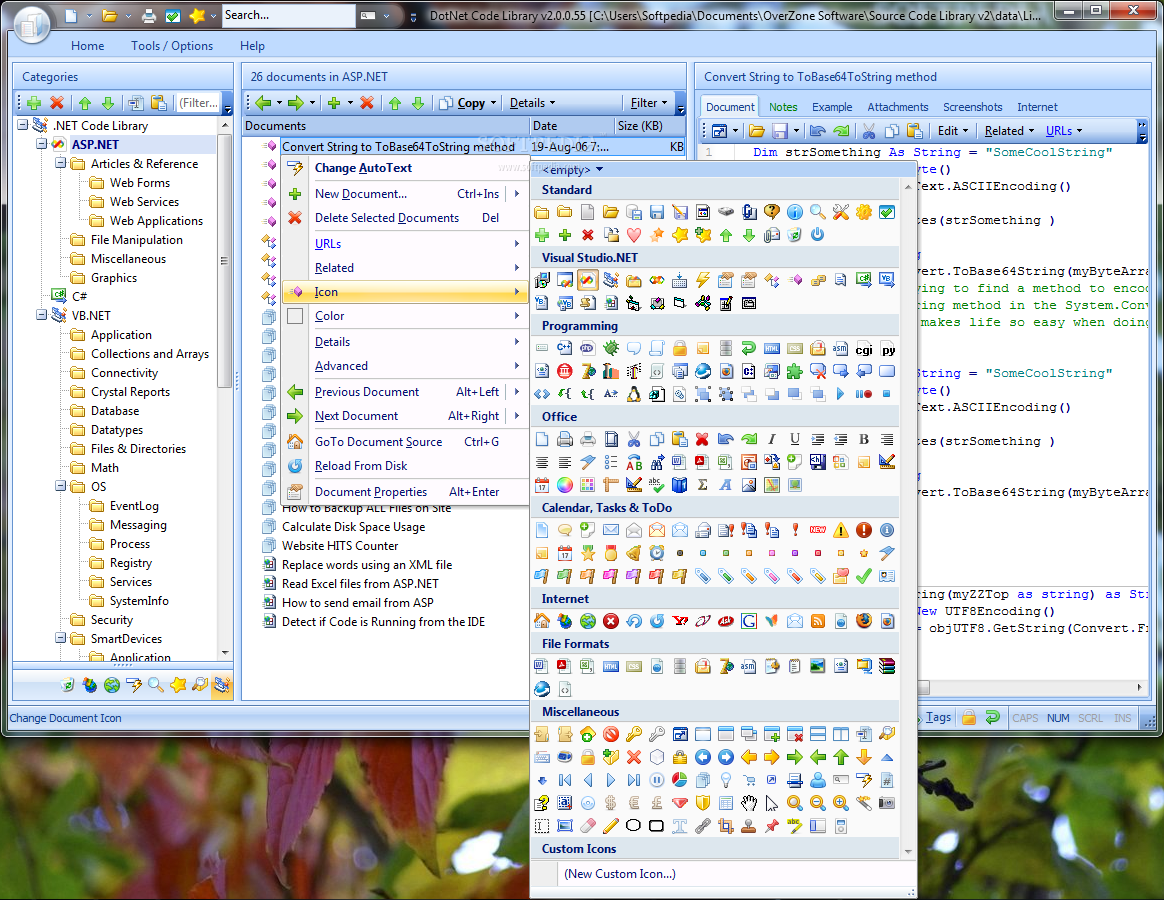
Task: Choose the small green square marker icon
Action: point(725,553)
